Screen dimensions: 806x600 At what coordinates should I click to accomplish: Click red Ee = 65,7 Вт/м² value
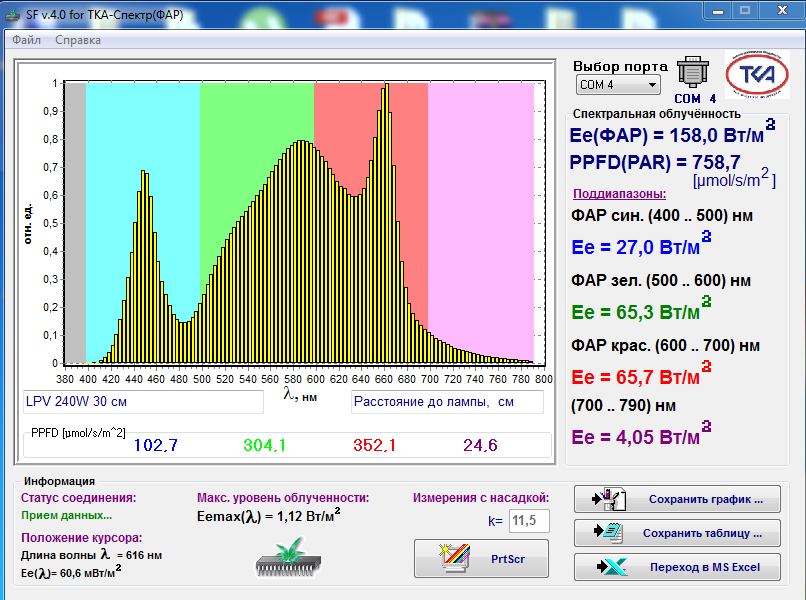(x=641, y=375)
